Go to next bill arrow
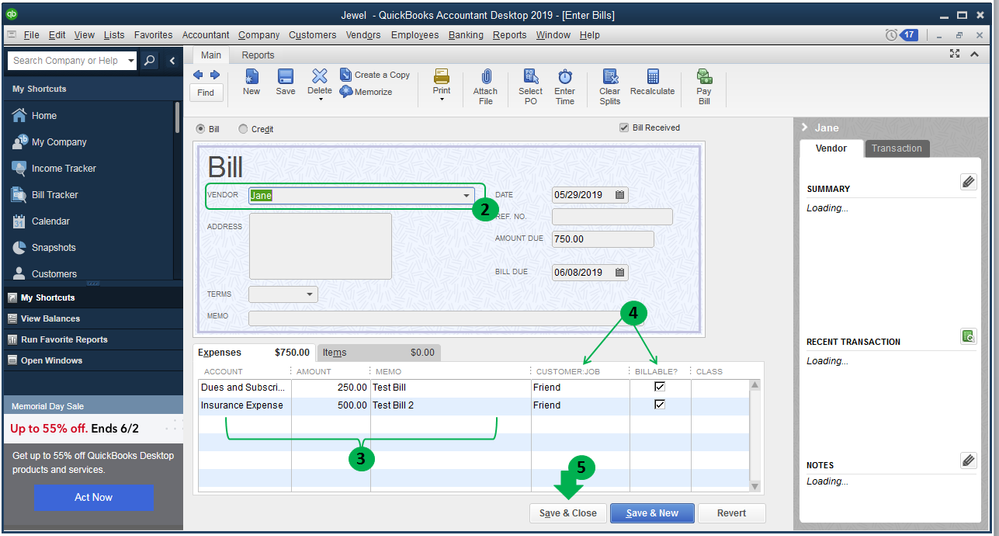This screenshot has width=999, height=536. tap(215, 75)
